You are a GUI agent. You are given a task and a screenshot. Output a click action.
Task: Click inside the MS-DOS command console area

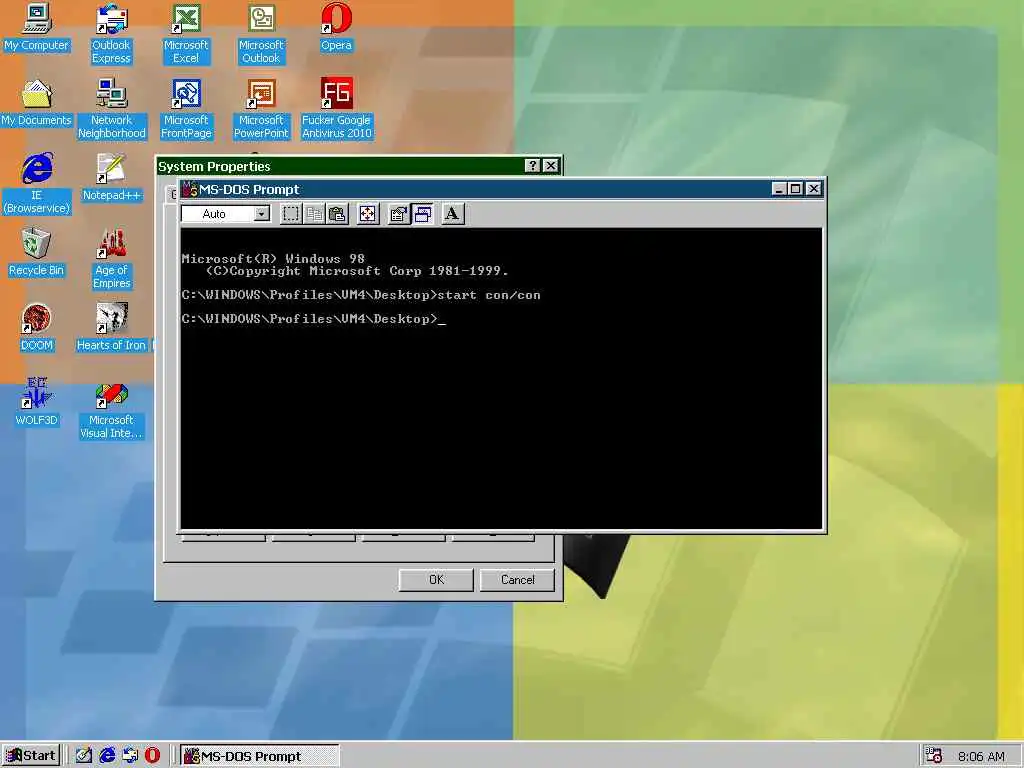pyautogui.click(x=501, y=379)
